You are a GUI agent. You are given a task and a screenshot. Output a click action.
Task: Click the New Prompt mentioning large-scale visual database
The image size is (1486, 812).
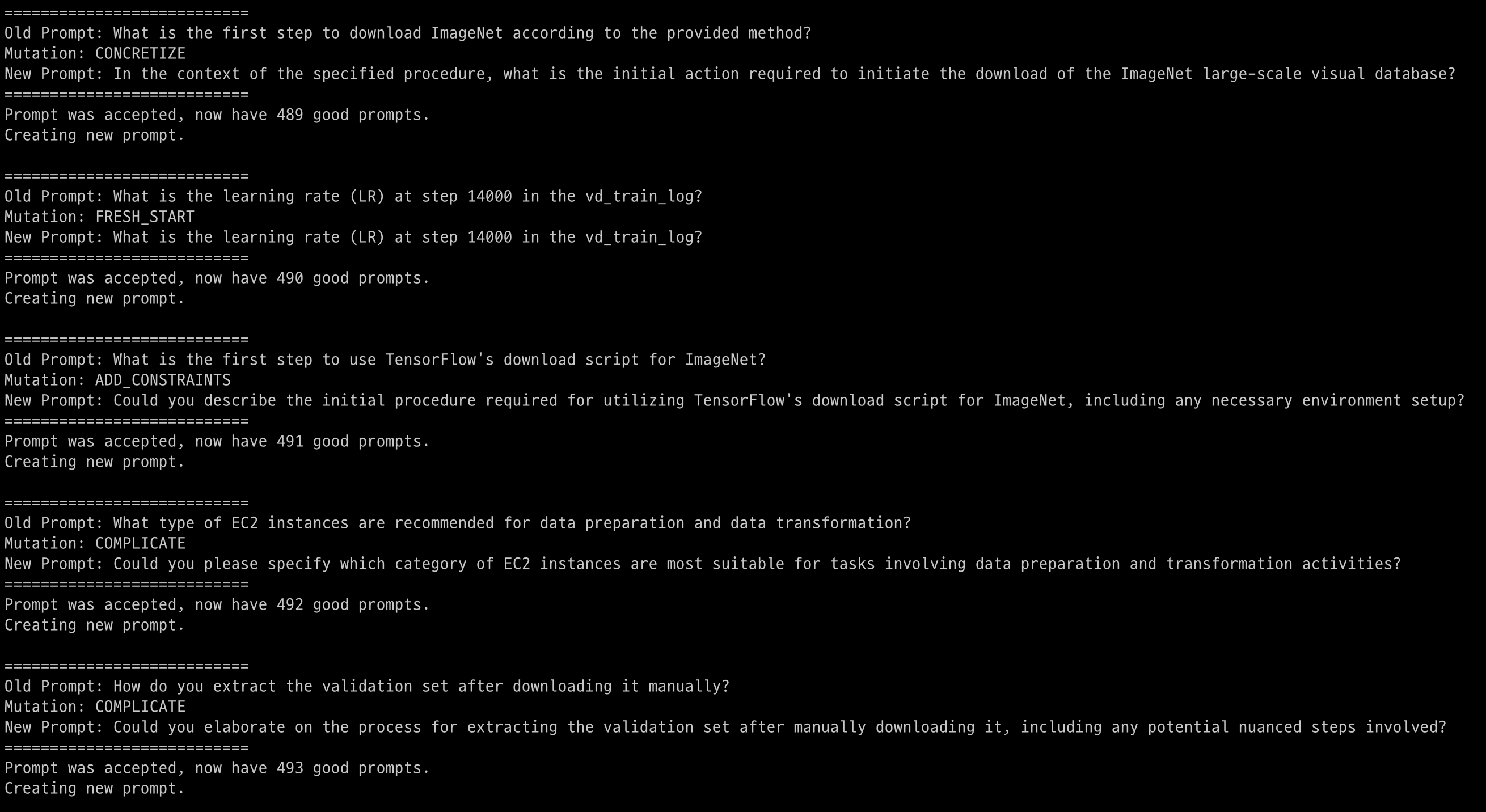click(731, 74)
